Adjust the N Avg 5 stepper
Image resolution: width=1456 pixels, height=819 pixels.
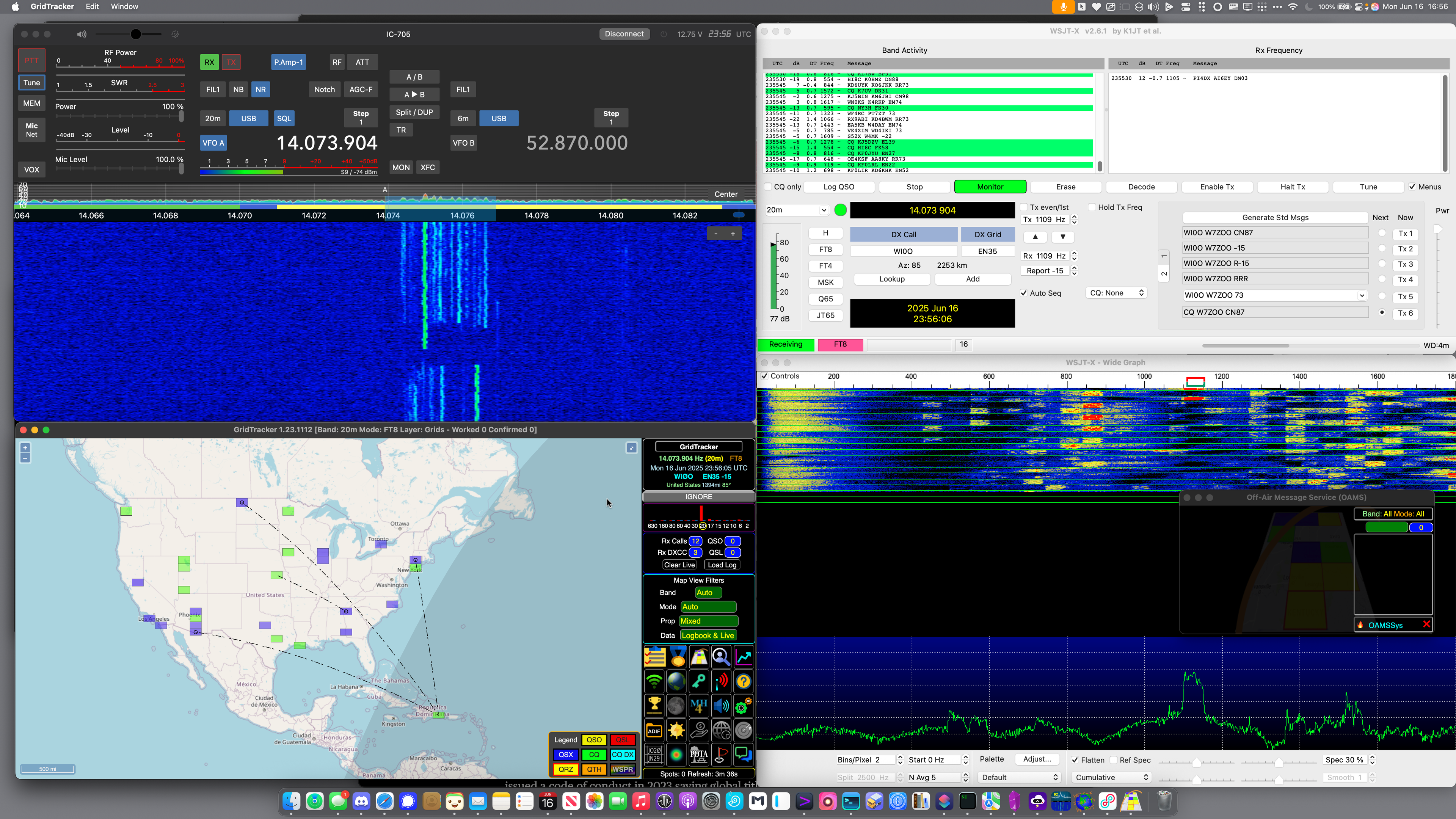click(x=965, y=777)
